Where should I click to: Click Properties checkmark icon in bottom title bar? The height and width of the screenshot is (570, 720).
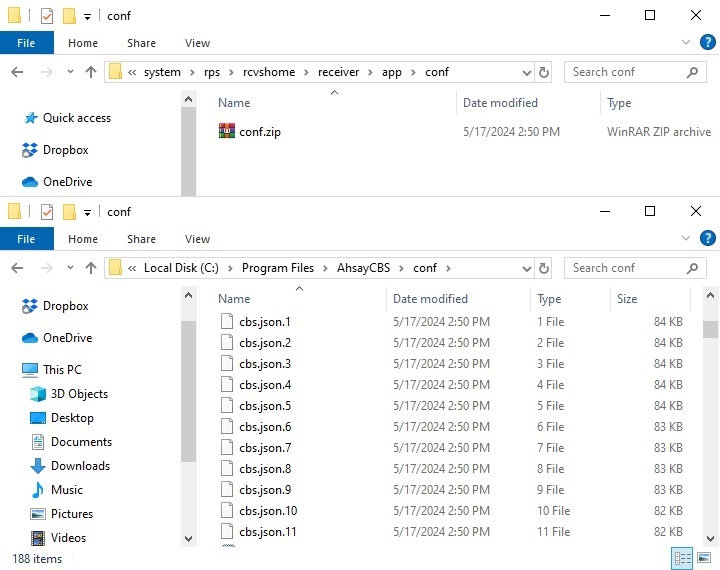point(47,212)
